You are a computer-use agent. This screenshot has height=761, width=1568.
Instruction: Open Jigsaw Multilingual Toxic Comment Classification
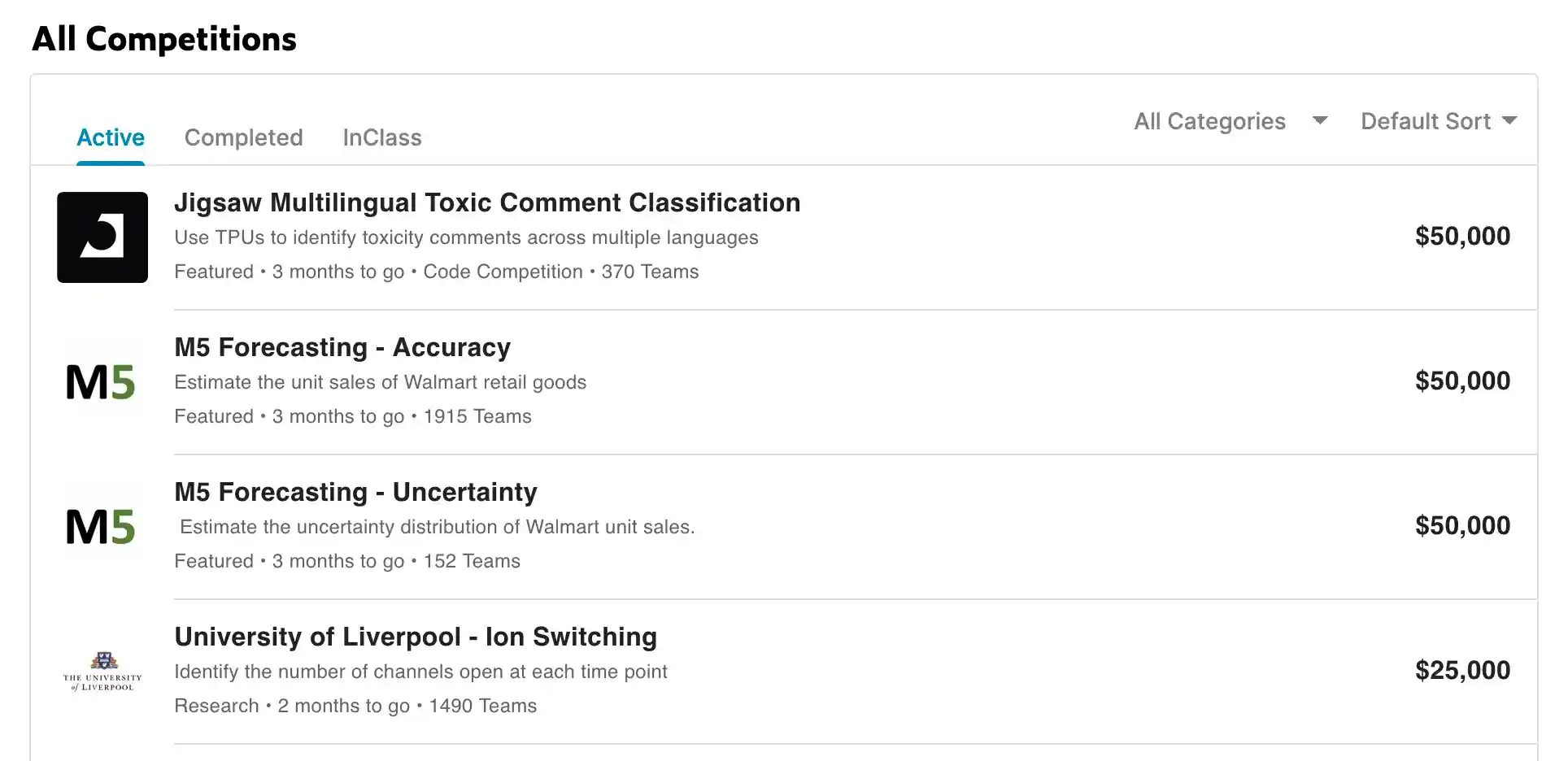487,202
